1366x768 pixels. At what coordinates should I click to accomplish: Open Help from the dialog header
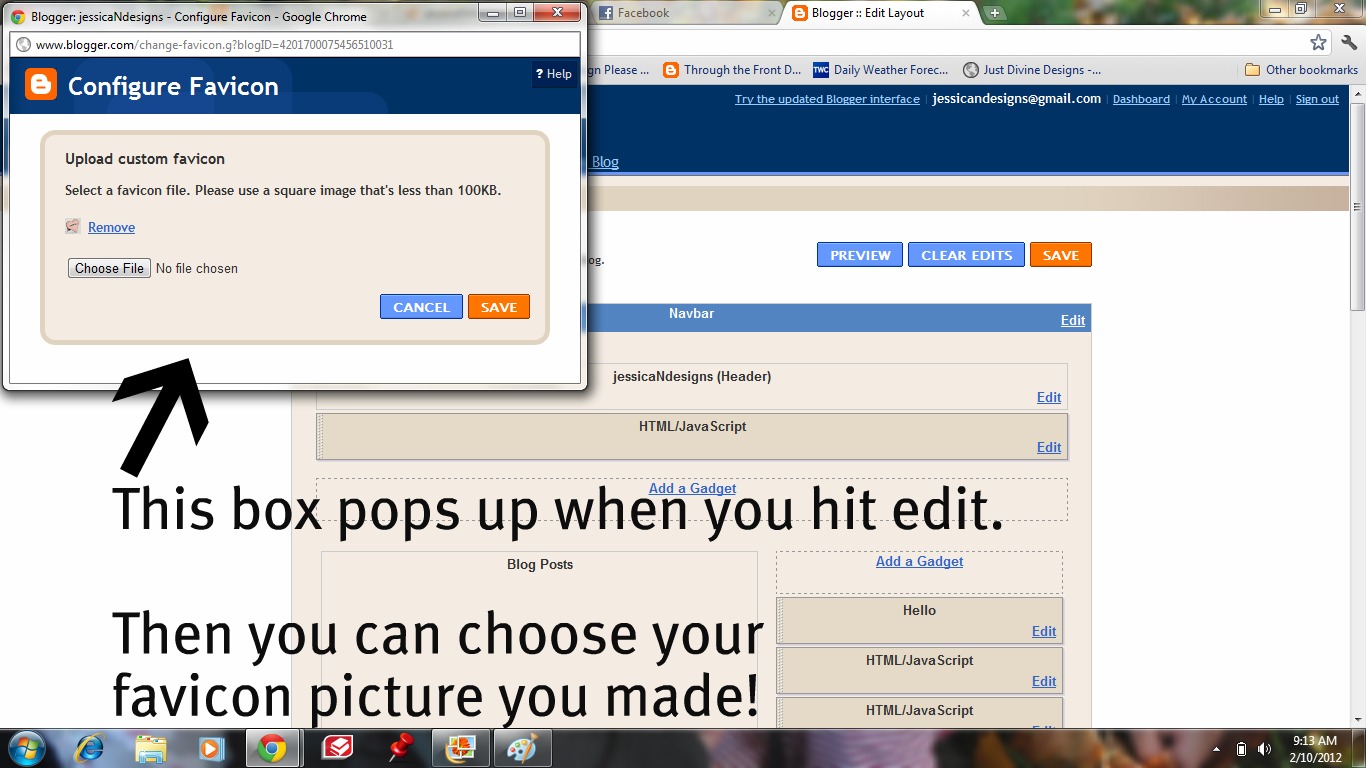click(x=554, y=73)
